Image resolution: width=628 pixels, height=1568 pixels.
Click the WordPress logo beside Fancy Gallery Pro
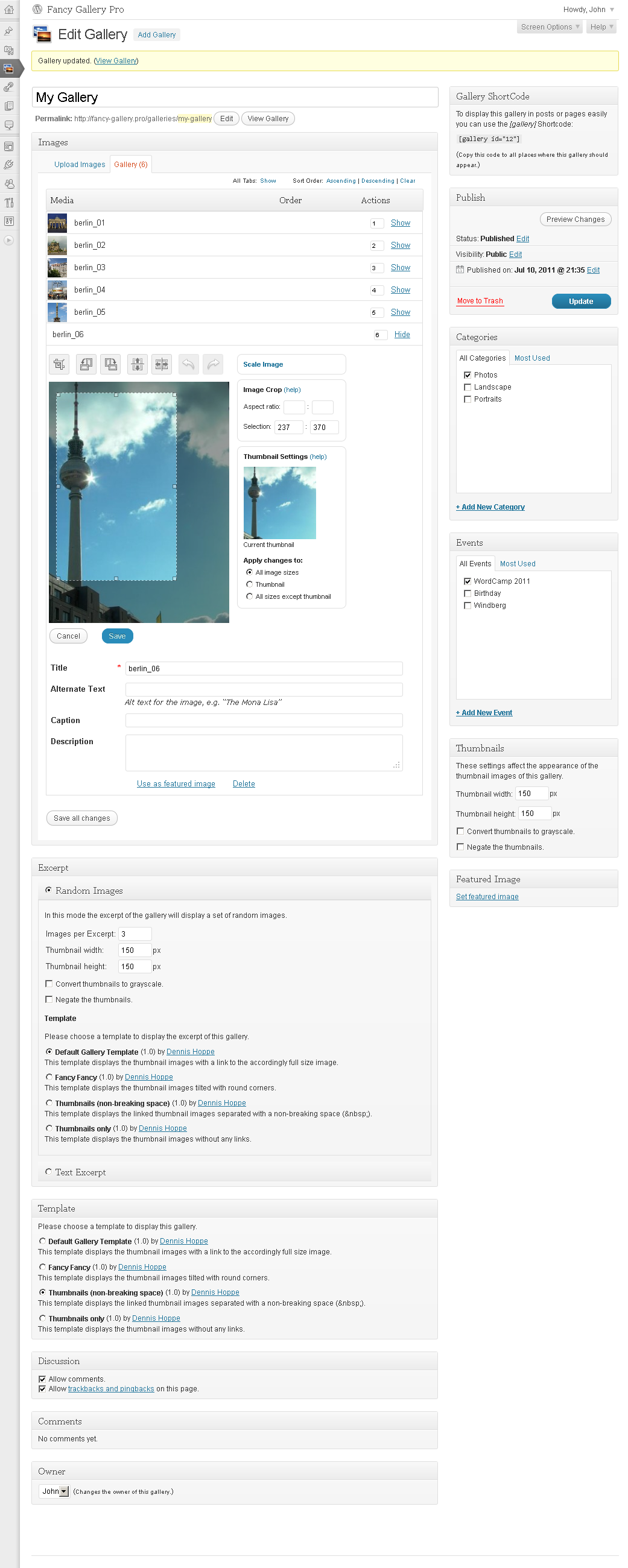pyautogui.click(x=38, y=9)
